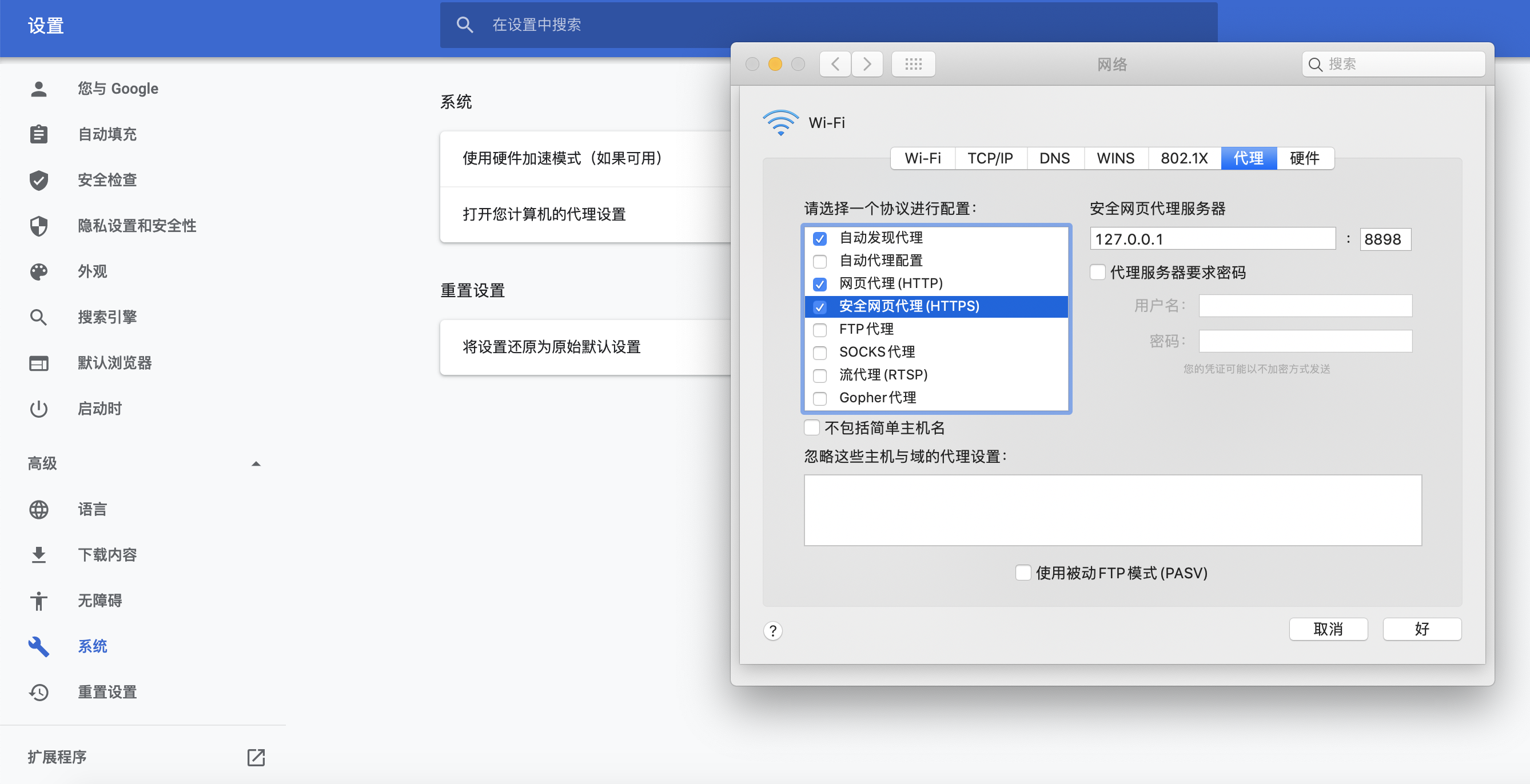Collapse the 高级 section arrow
The width and height of the screenshot is (1530, 784).
[x=256, y=463]
